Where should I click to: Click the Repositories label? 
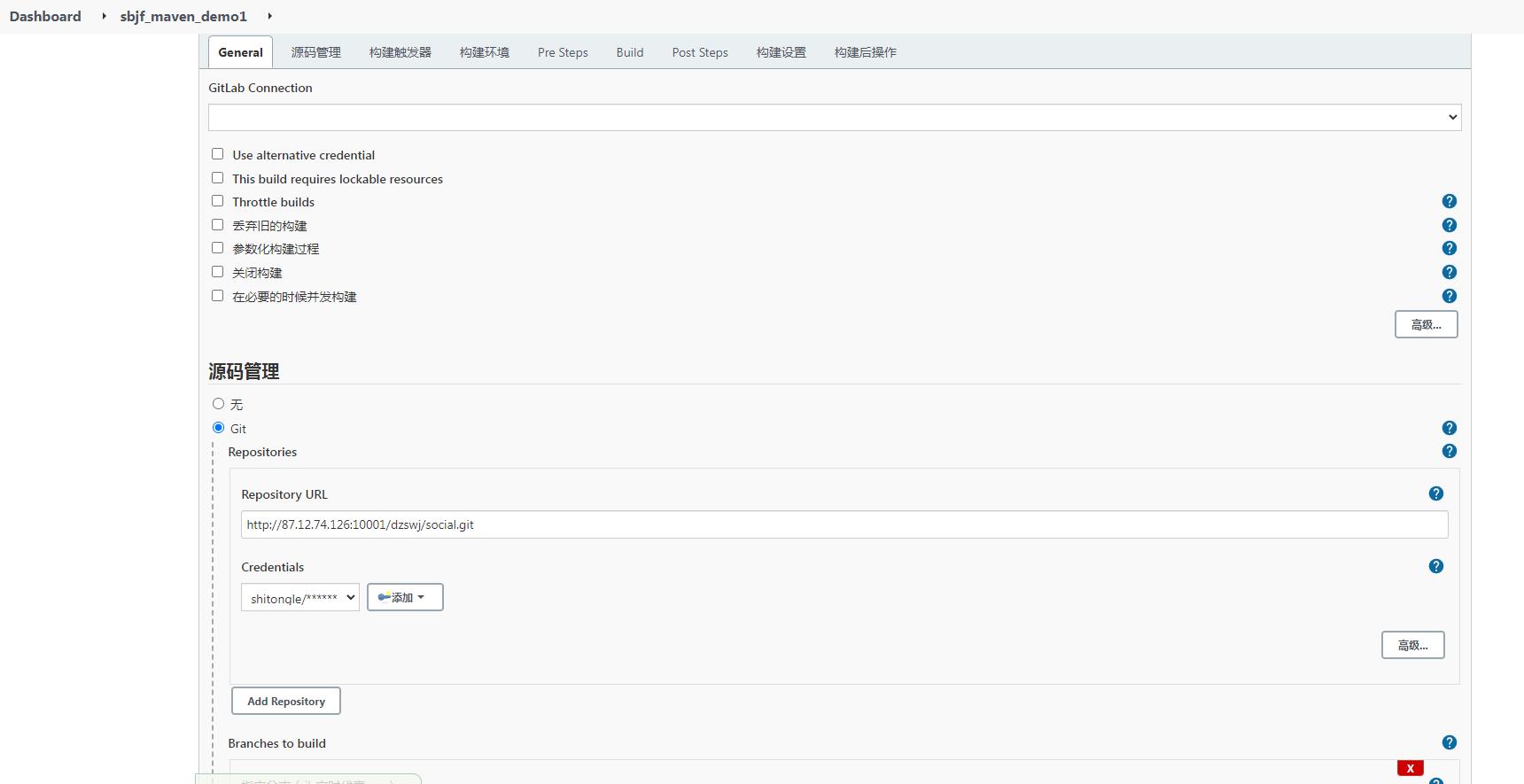click(262, 452)
